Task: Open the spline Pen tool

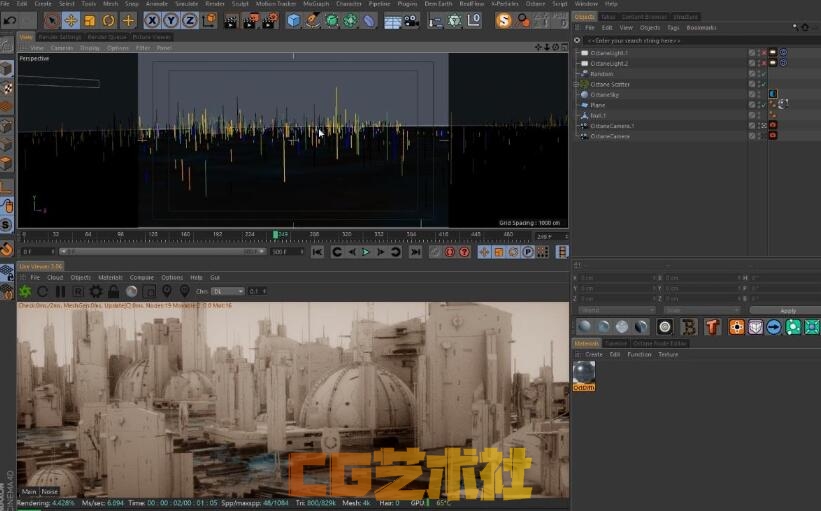Action: pyautogui.click(x=313, y=21)
